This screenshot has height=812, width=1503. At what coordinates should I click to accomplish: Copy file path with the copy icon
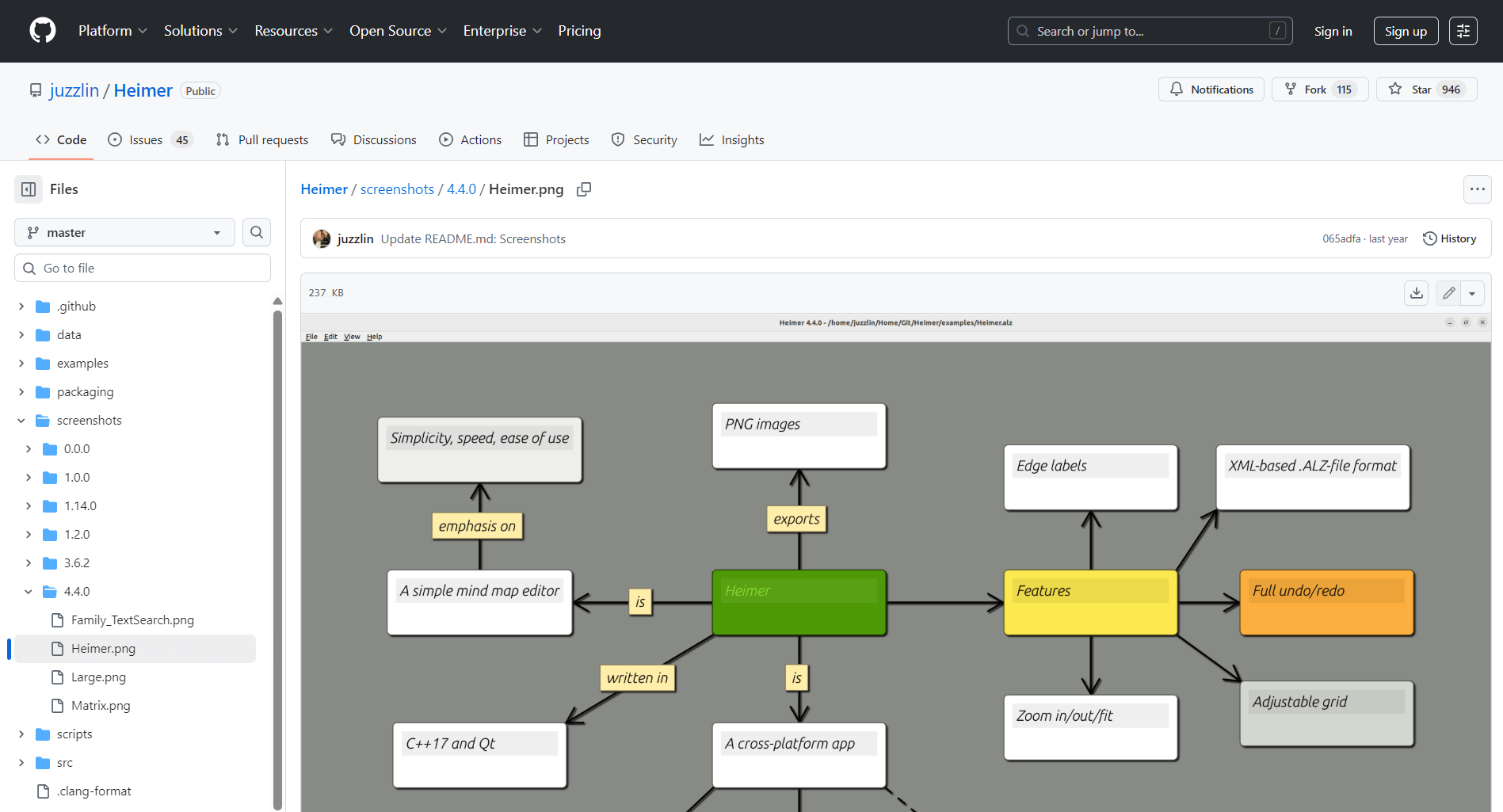584,189
